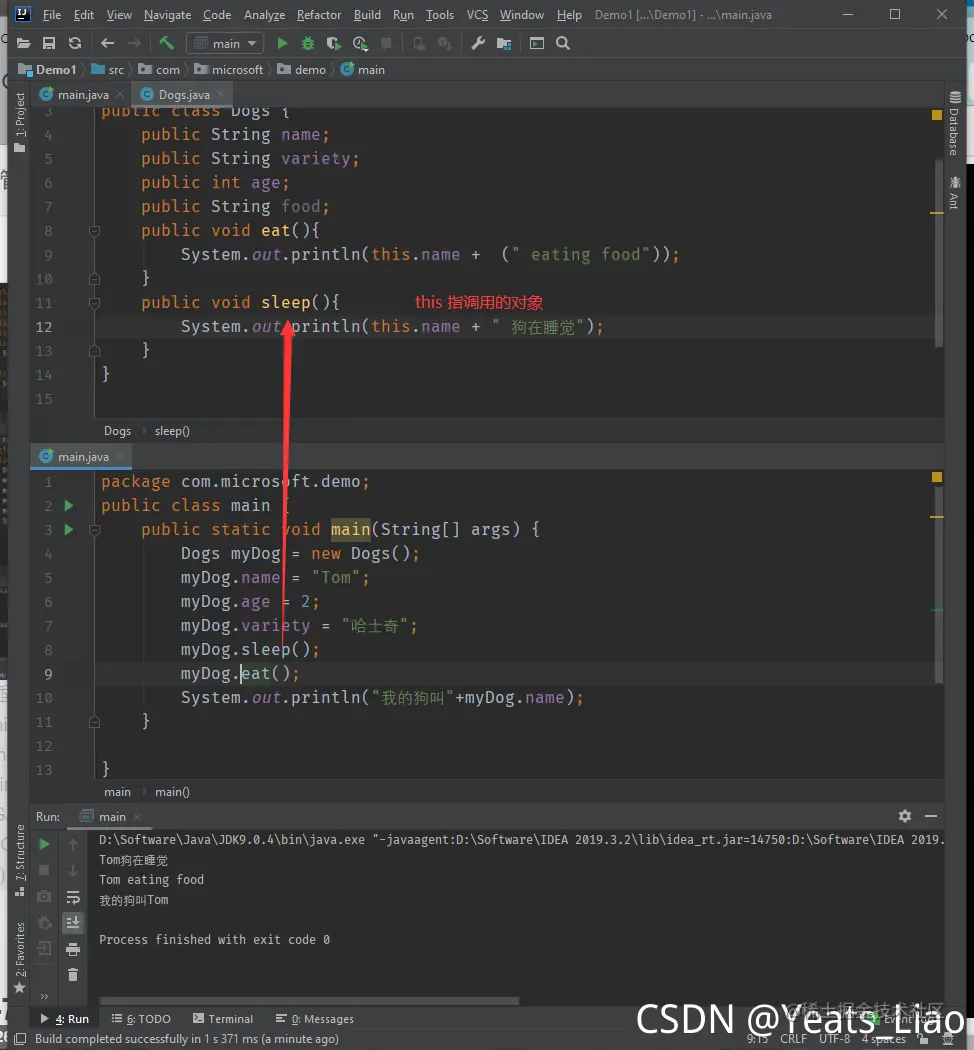Select the demo package breadcrumb
This screenshot has width=974, height=1050.
302,70
